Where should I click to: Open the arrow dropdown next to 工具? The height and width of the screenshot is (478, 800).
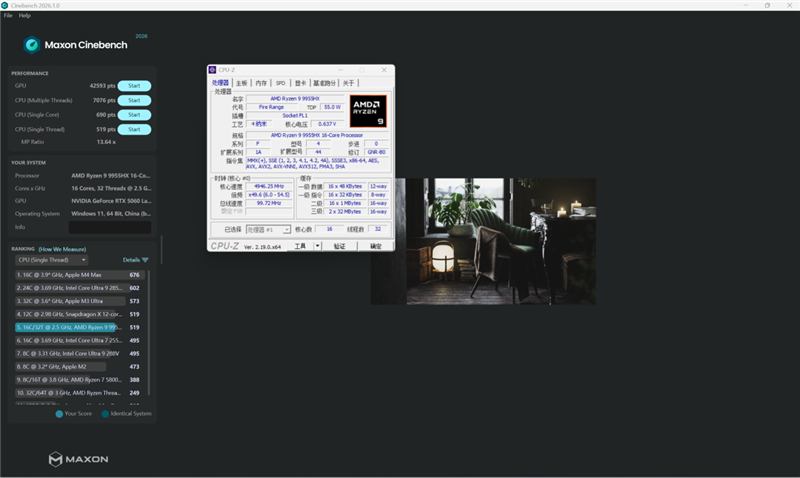[x=317, y=246]
